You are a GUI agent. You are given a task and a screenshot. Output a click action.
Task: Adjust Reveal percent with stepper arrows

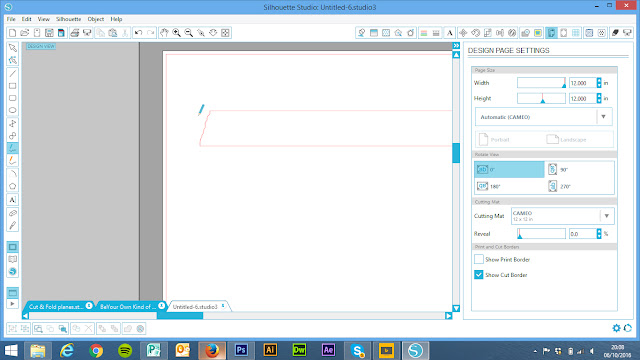tap(599, 233)
